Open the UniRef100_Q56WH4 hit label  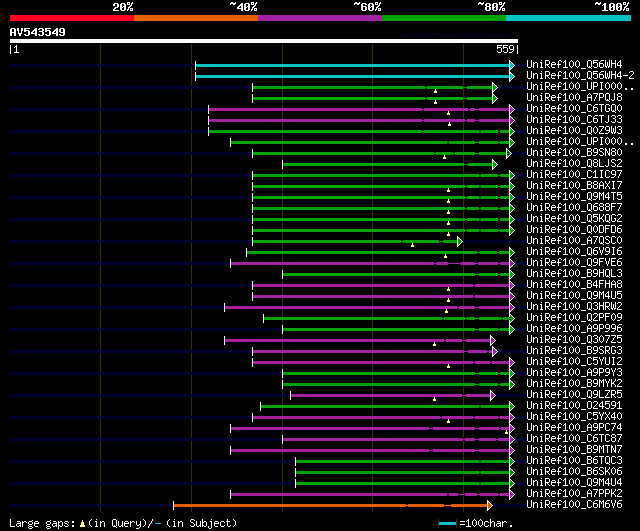tap(574, 64)
